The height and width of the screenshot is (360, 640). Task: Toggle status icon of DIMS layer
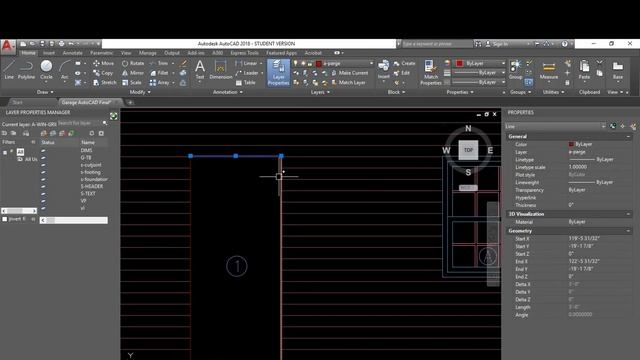(43, 151)
